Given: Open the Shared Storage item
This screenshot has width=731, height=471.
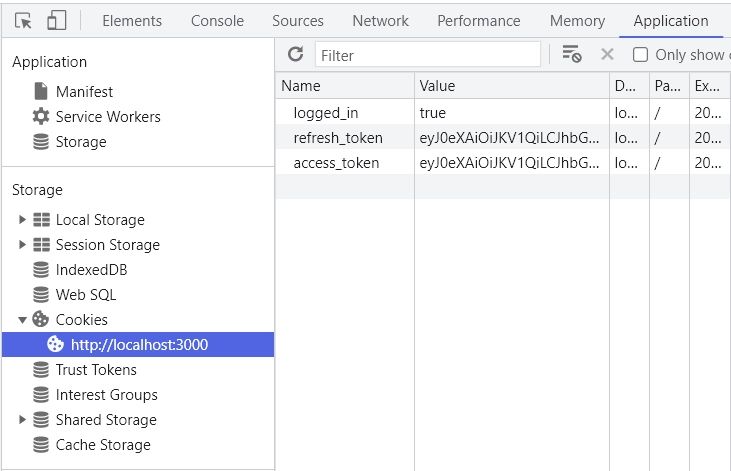Looking at the screenshot, I should 106,420.
